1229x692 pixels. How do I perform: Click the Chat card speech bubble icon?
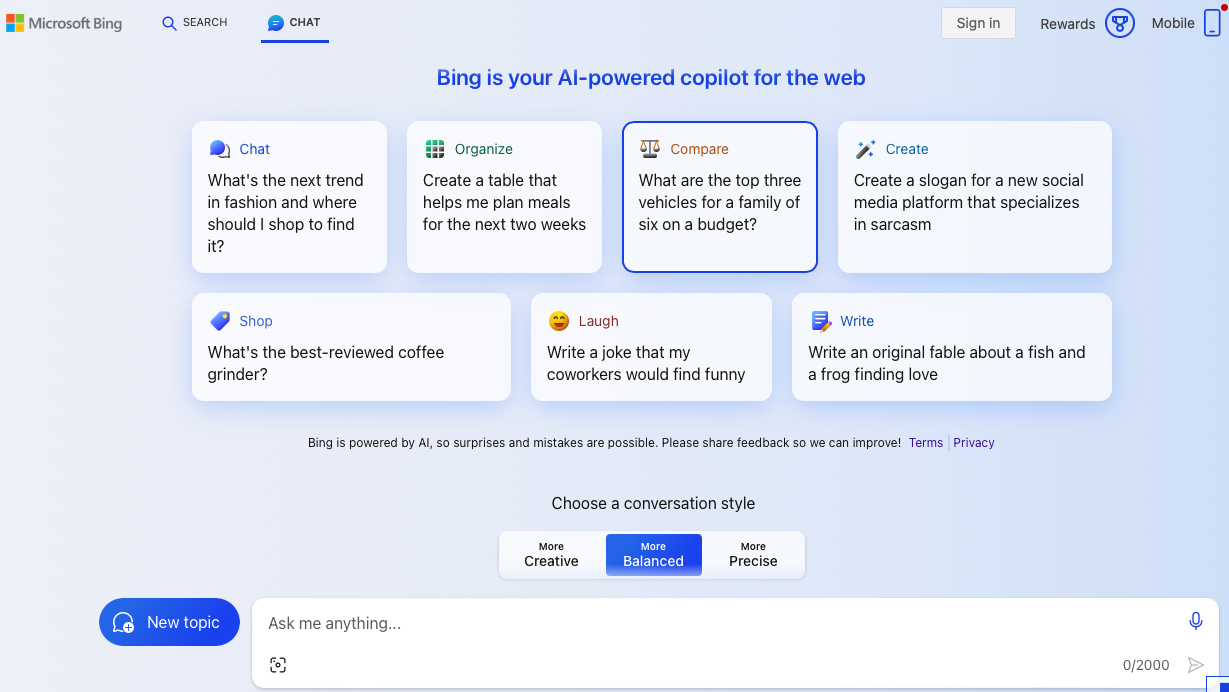(x=220, y=149)
